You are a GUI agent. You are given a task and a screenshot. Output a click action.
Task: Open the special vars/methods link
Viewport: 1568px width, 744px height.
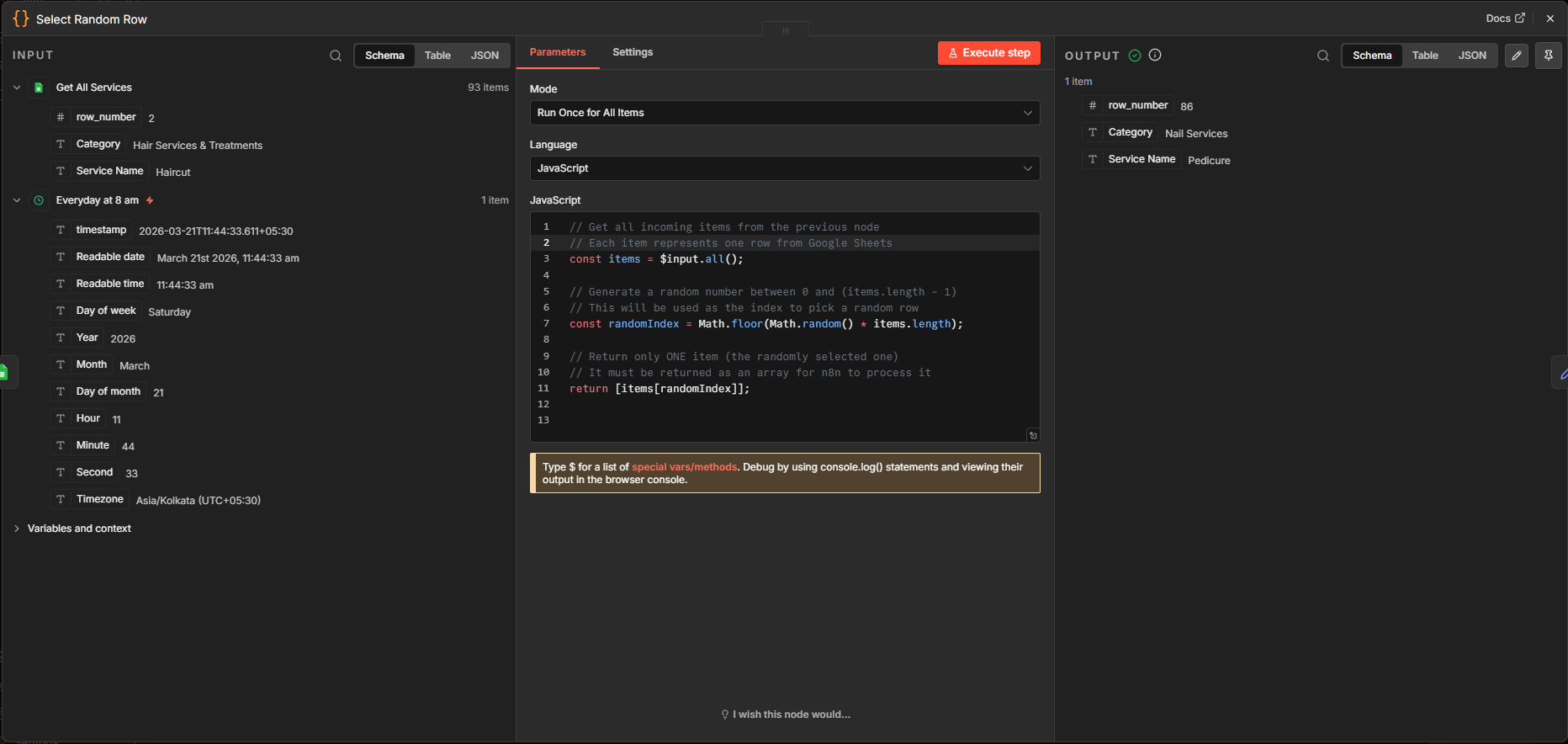(x=684, y=467)
